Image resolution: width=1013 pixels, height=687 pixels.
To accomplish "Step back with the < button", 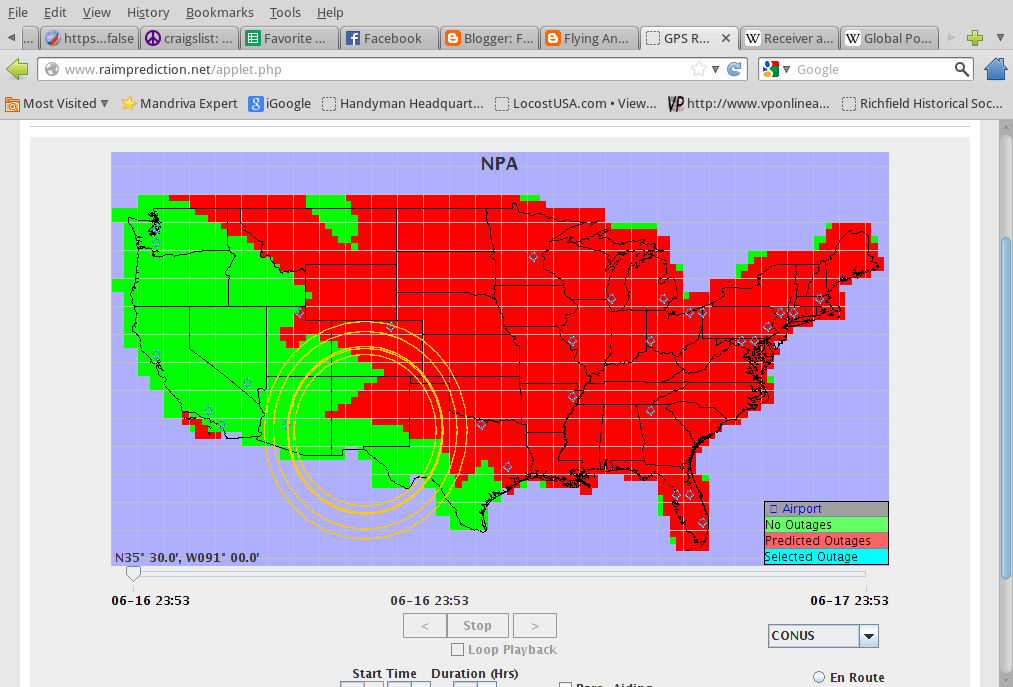I will [x=424, y=626].
